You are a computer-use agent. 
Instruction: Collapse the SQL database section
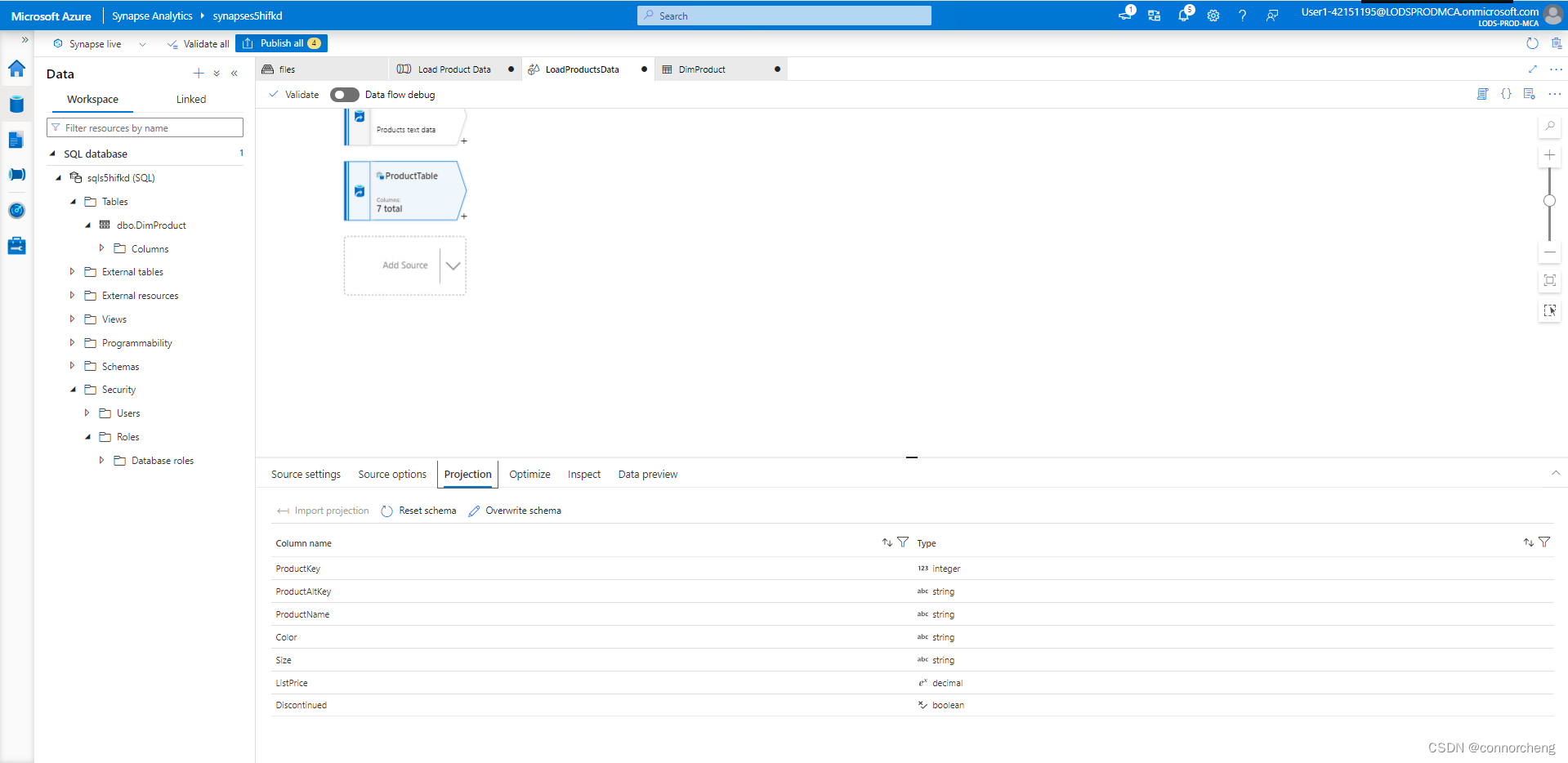[53, 154]
